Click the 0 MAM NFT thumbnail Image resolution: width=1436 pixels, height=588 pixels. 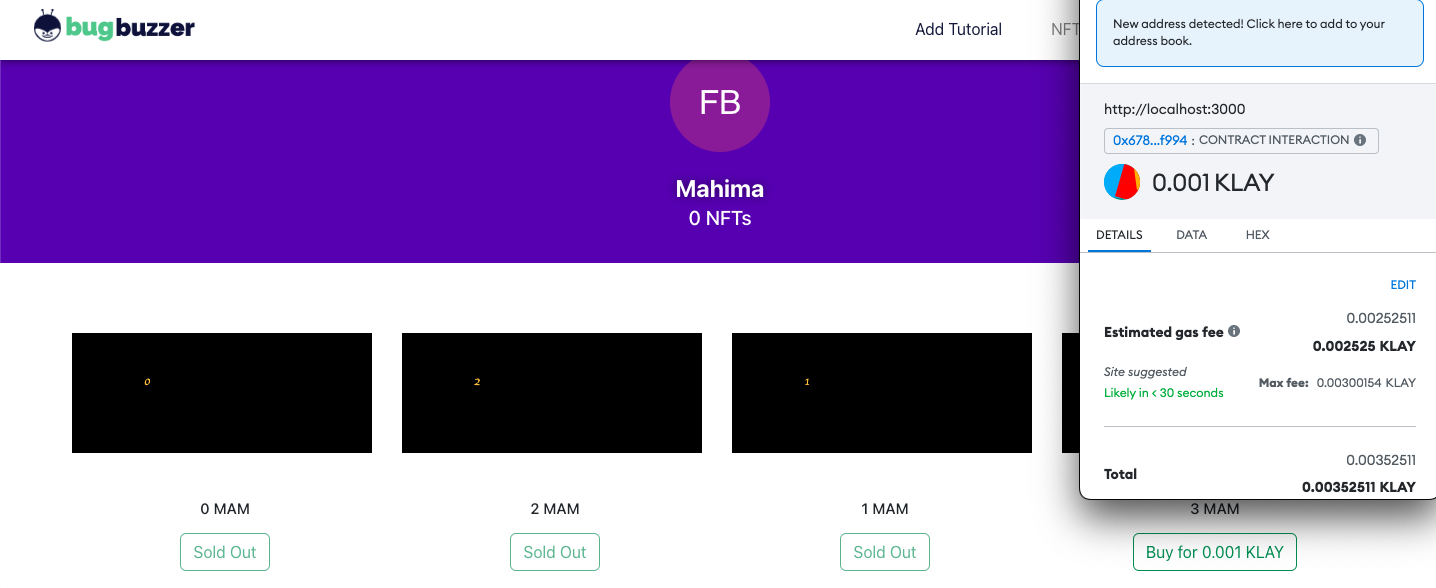tap(221, 392)
